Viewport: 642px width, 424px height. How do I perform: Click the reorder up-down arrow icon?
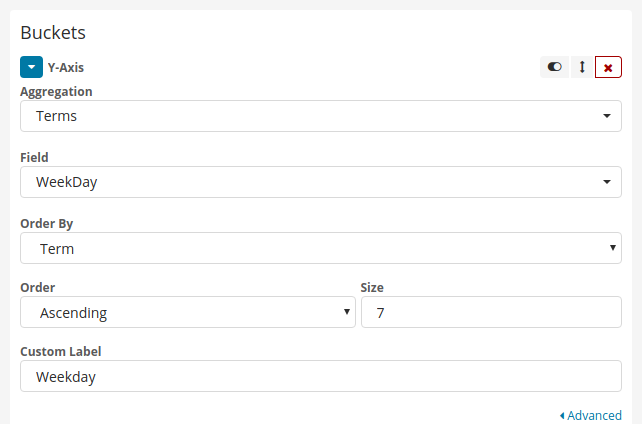[x=582, y=67]
